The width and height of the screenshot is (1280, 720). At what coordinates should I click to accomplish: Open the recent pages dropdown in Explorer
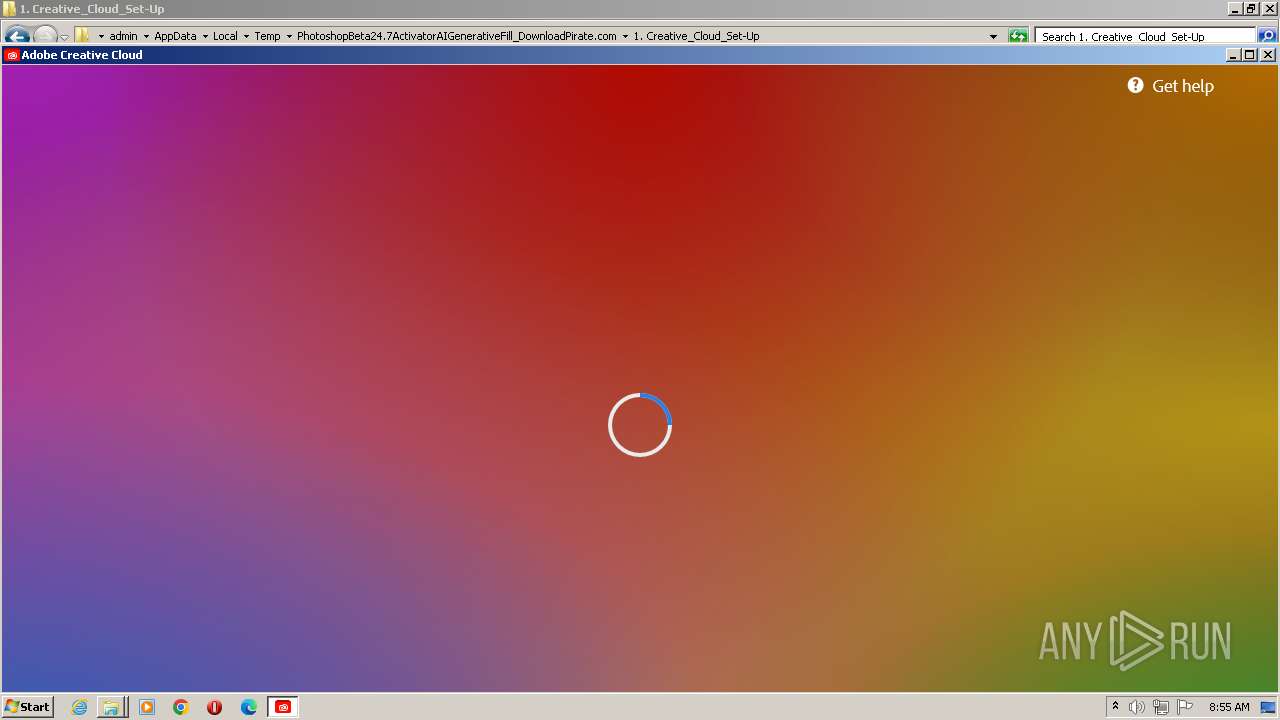point(64,37)
